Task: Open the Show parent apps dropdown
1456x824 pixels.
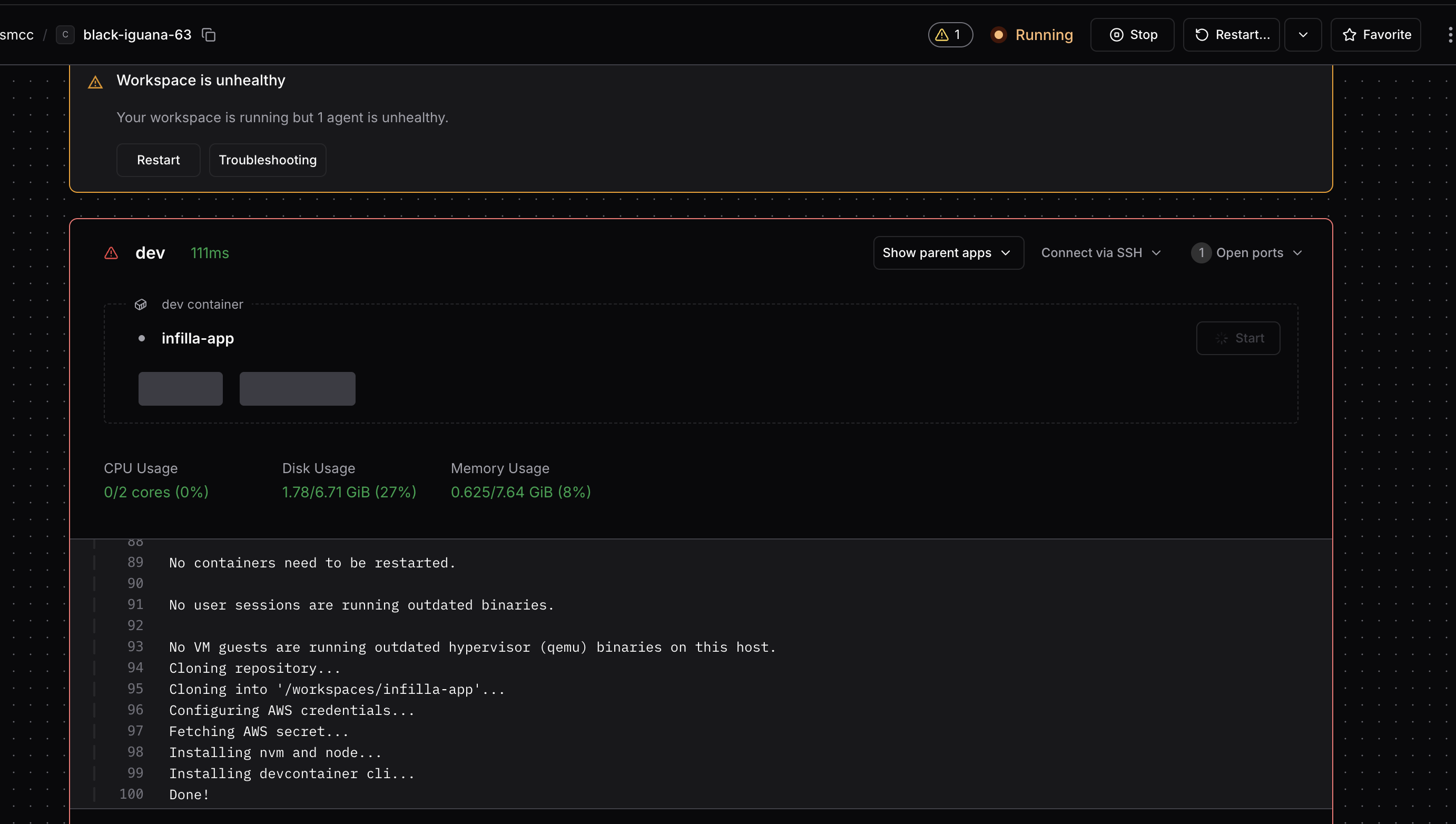Action: 948,253
